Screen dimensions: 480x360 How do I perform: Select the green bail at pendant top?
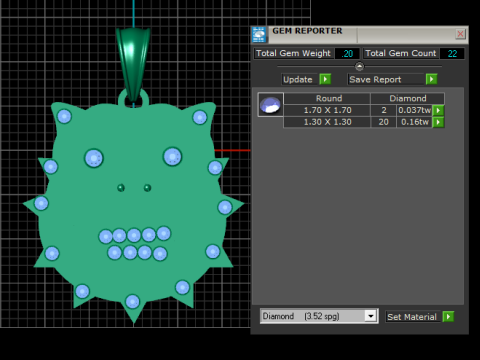[x=133, y=64]
